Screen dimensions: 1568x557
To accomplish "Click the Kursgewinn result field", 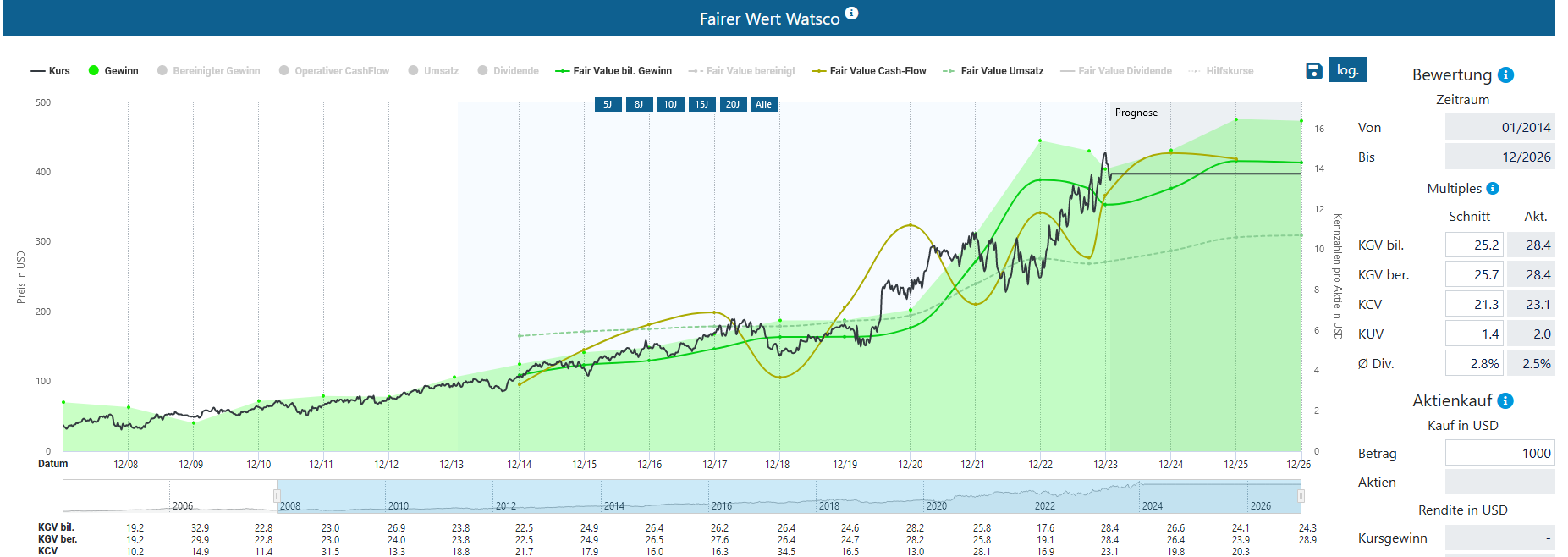I will (1499, 538).
